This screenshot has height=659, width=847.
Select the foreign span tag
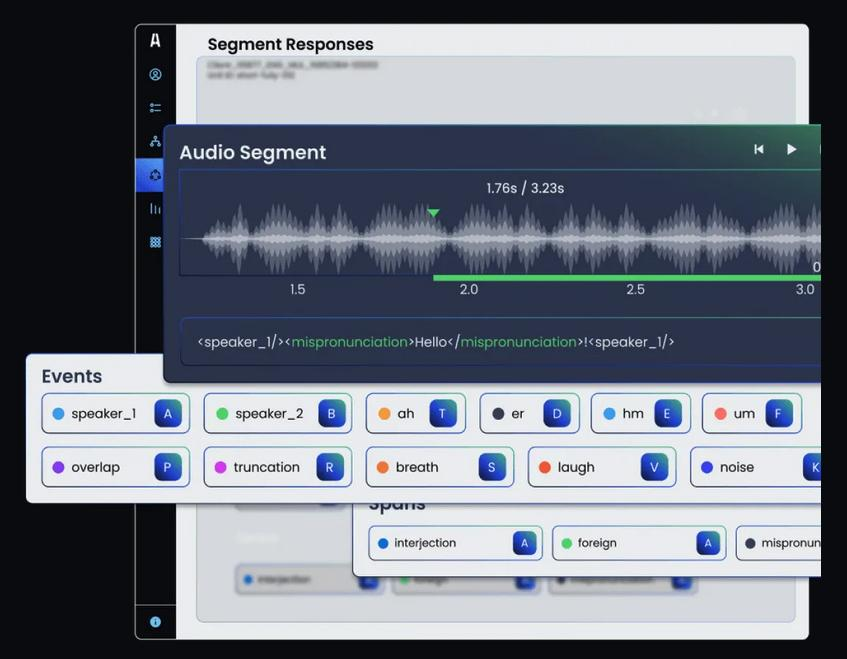coord(638,543)
